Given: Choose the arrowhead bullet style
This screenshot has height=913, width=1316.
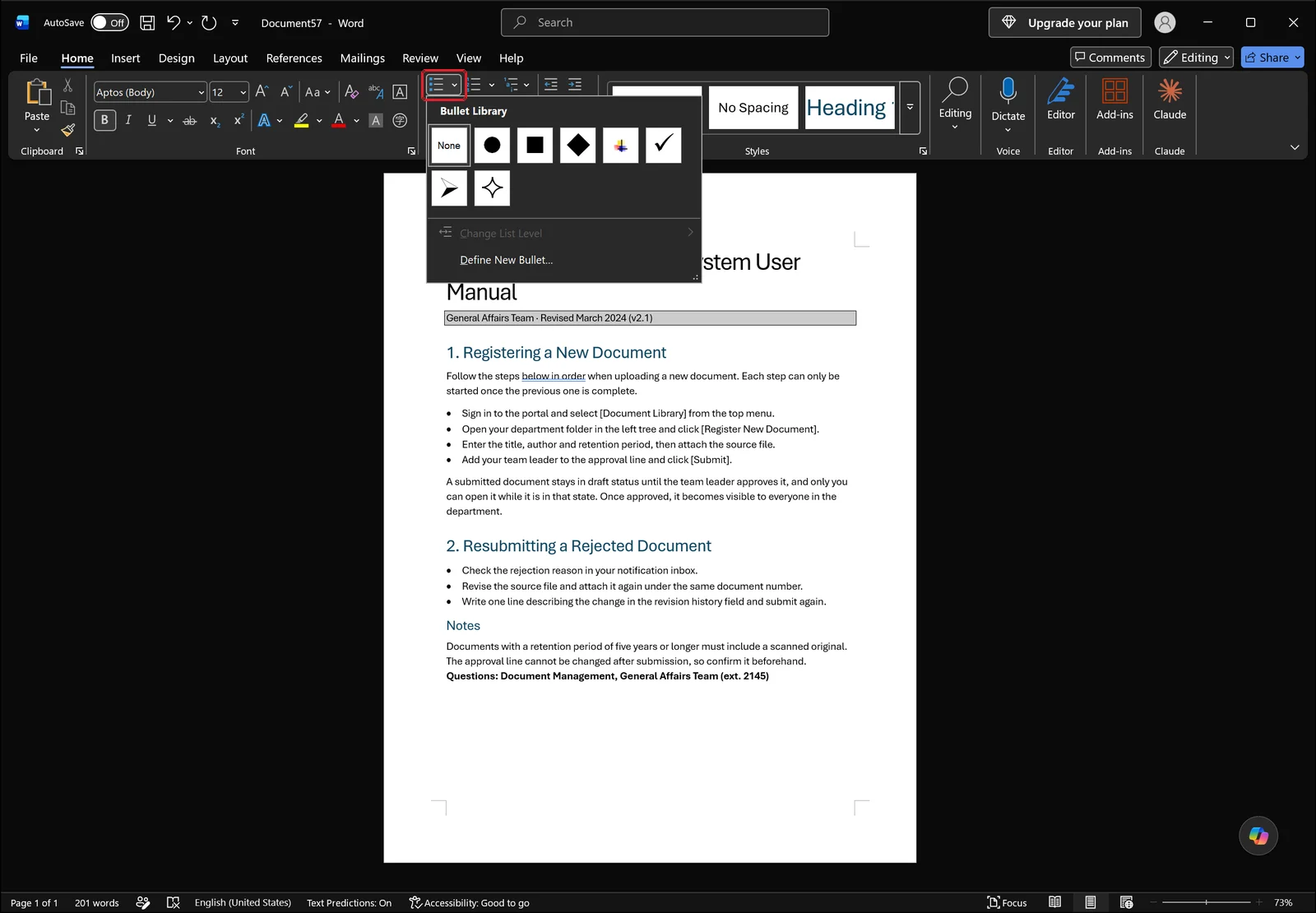Looking at the screenshot, I should (x=449, y=188).
